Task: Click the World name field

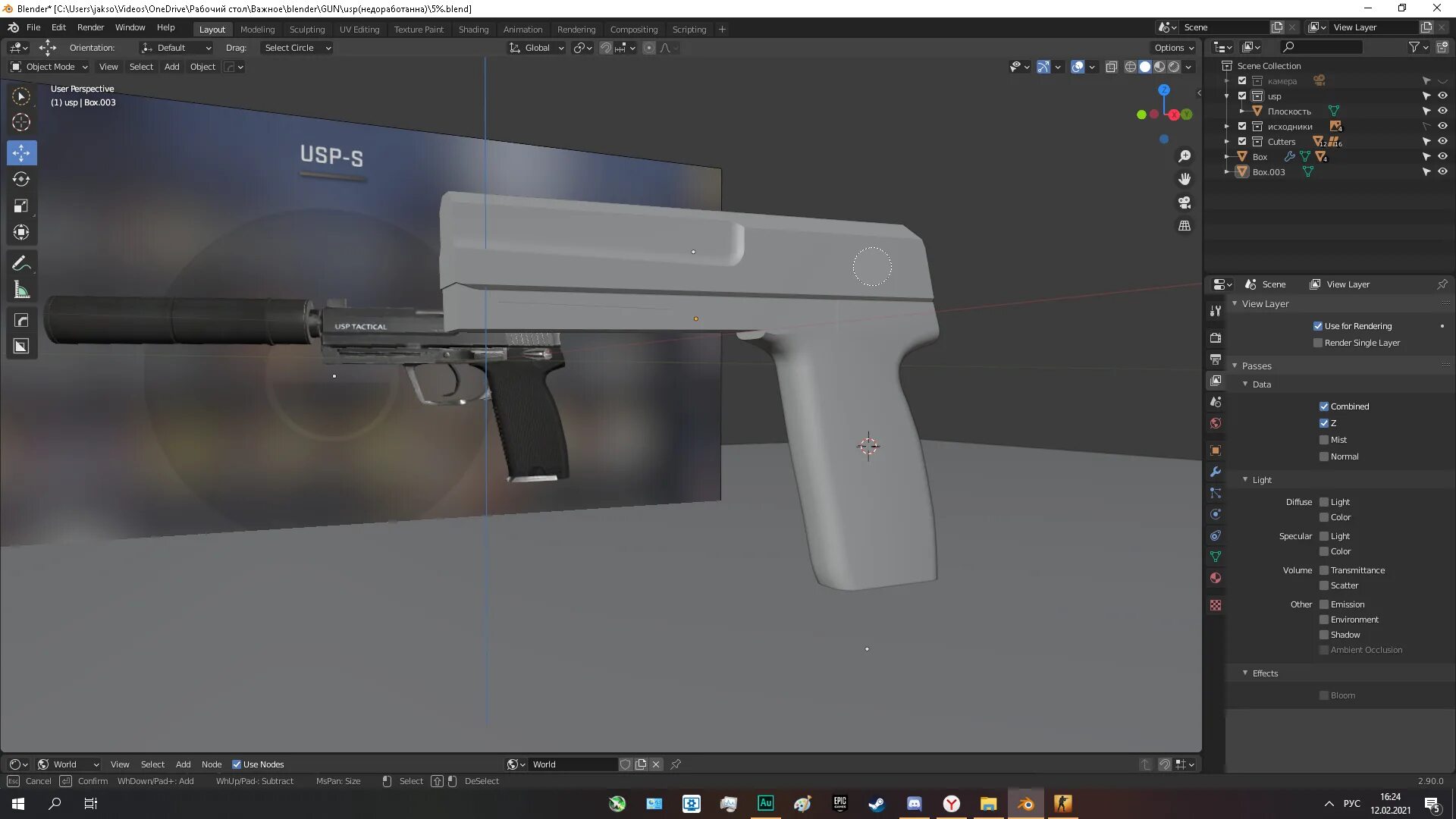Action: (573, 764)
